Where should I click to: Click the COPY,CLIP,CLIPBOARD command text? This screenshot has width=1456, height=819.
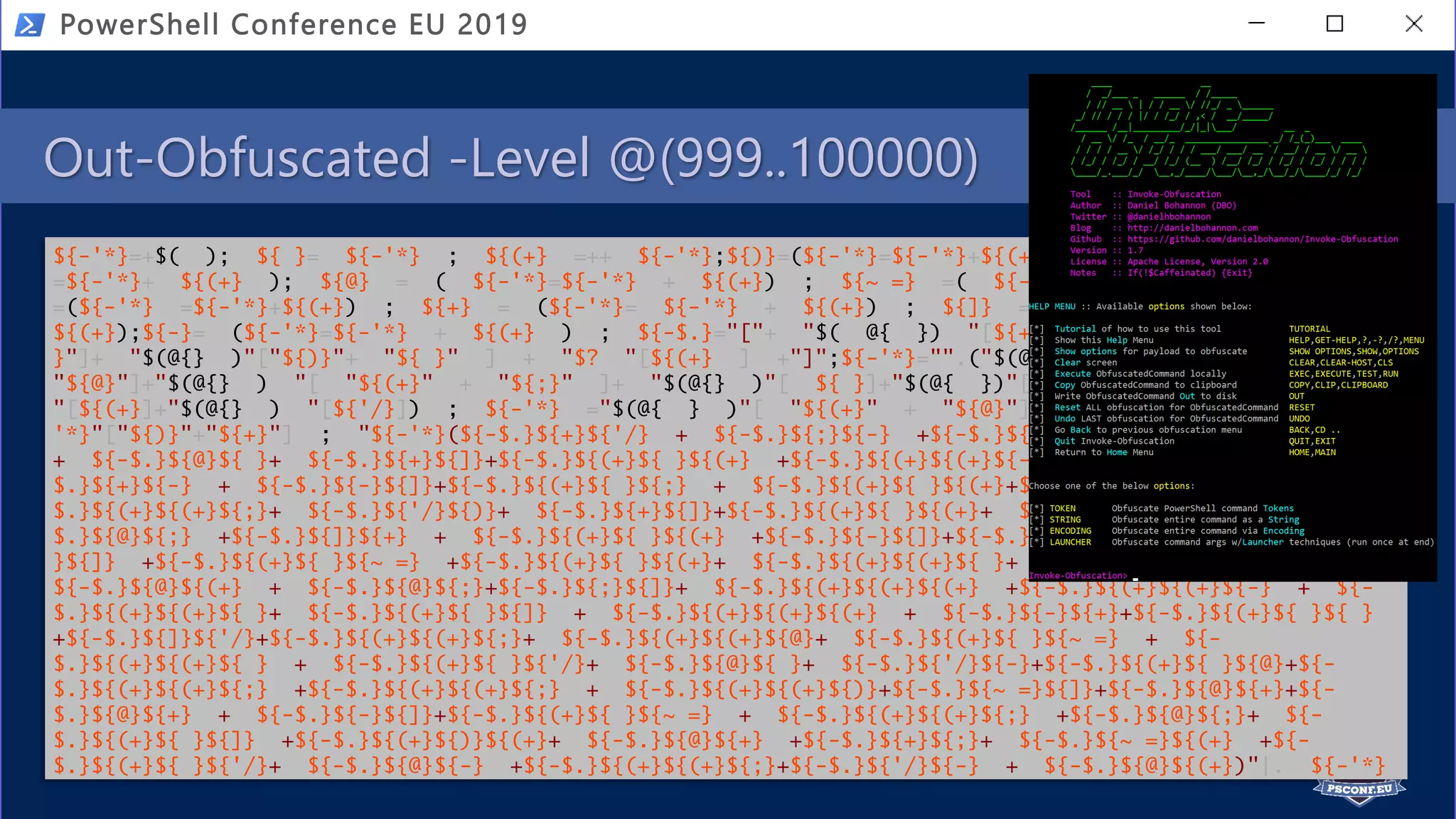tap(1338, 385)
